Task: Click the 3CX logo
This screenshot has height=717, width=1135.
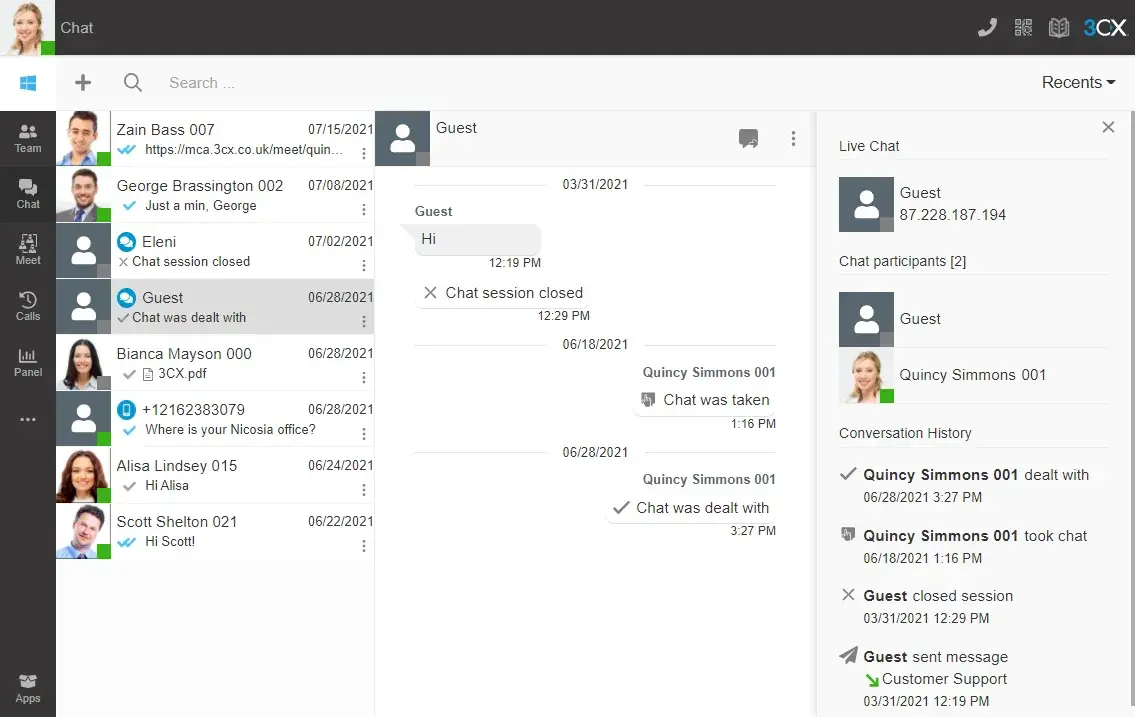Action: [x=1104, y=27]
